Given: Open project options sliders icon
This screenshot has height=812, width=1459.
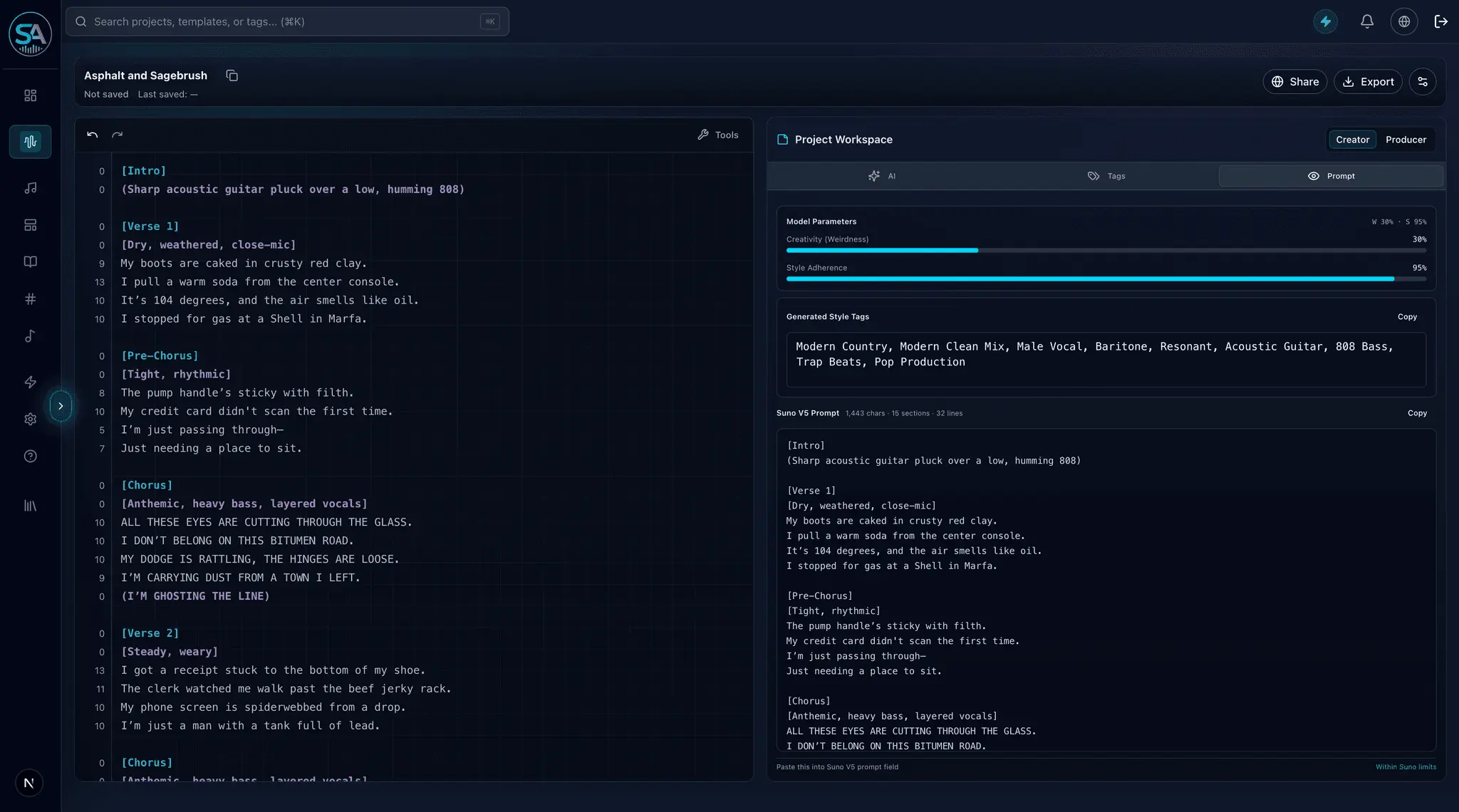Looking at the screenshot, I should click(x=1423, y=82).
